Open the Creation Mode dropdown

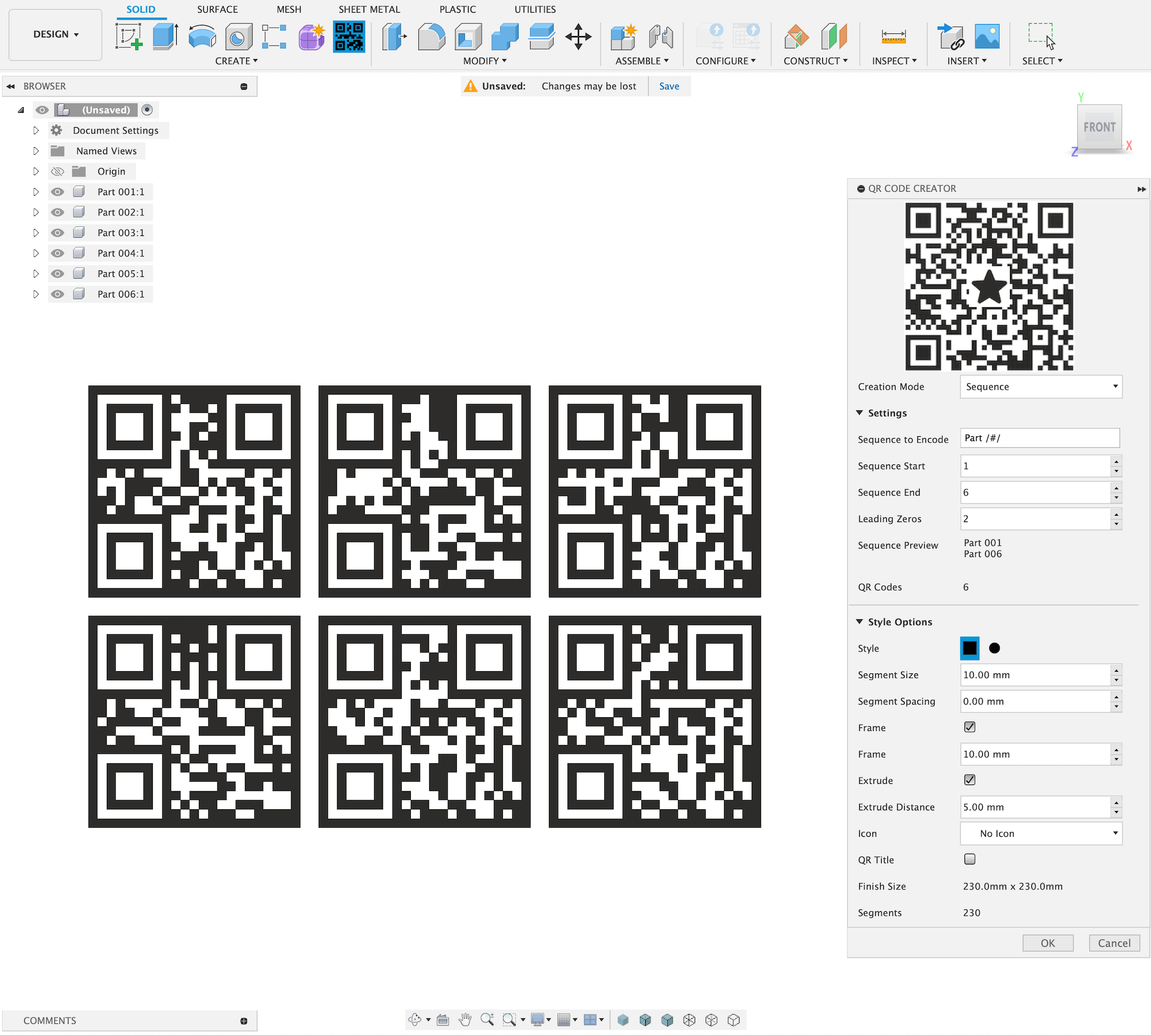1041,387
